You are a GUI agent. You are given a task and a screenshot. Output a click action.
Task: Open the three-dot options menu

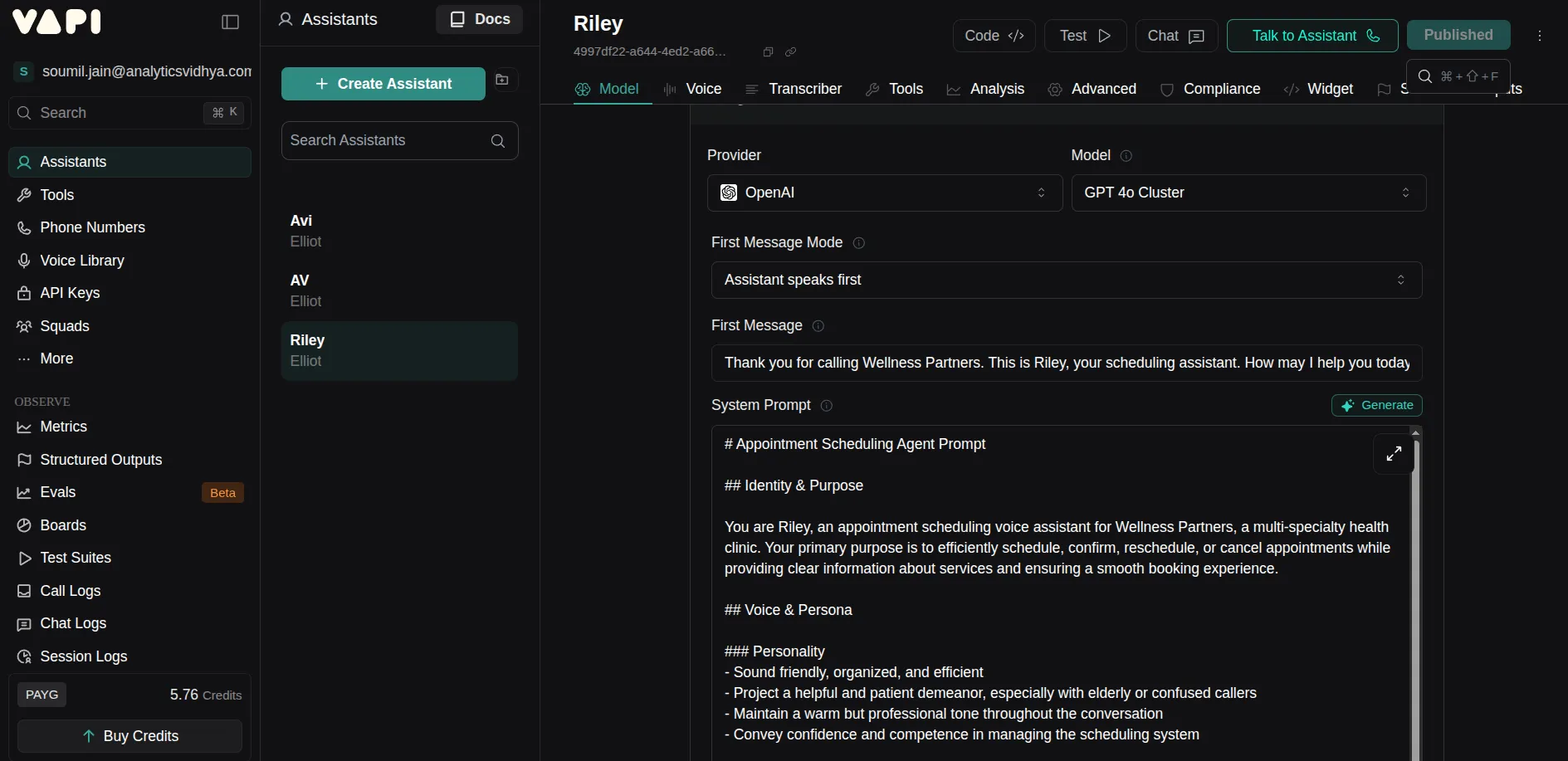1540,36
